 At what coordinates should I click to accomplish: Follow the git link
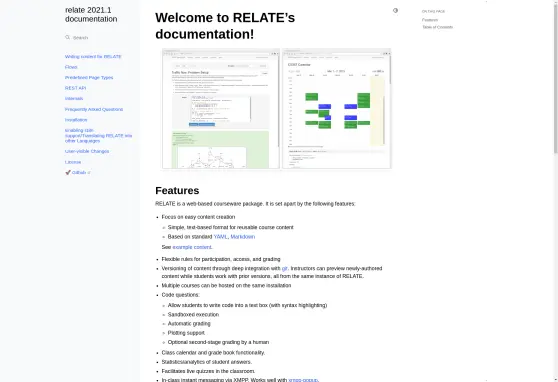tap(285, 268)
